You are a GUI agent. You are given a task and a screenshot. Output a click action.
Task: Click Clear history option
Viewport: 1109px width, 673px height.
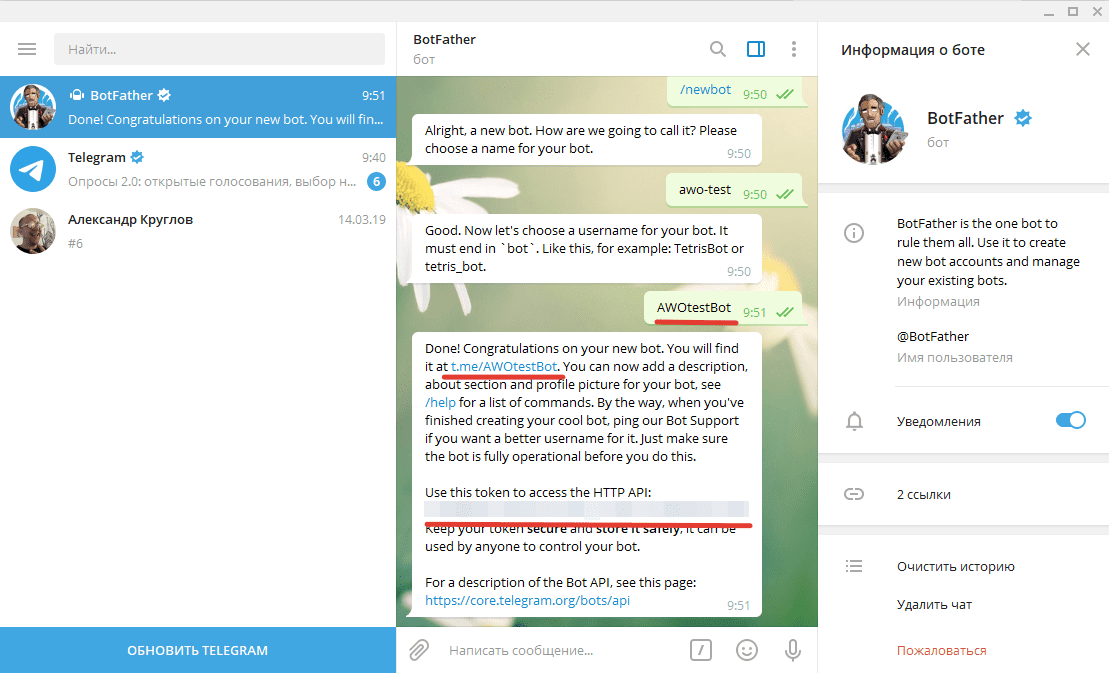pos(955,567)
